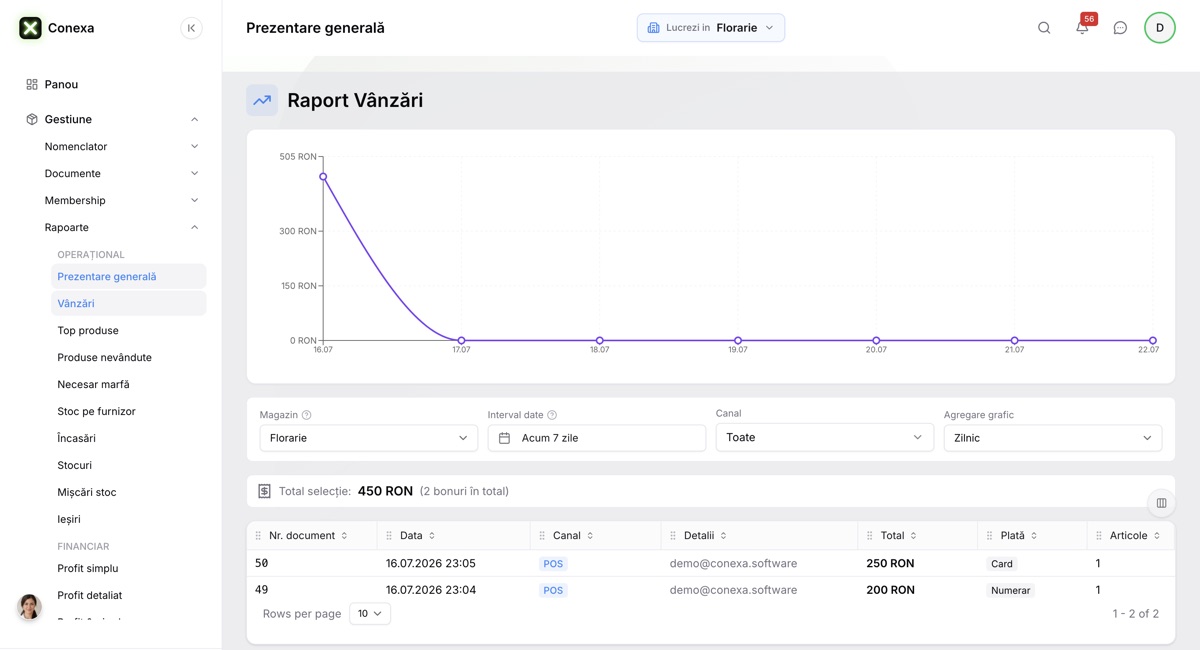Collapse the sidebar with the arrow icon

pyautogui.click(x=191, y=28)
